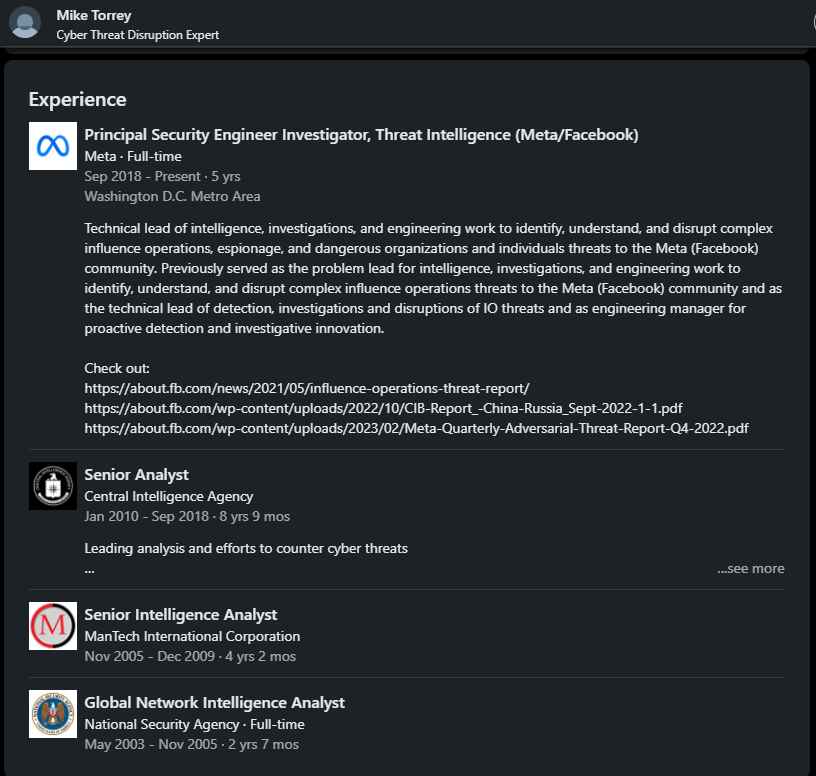Click the Global Network Intelligence Analyst title

pos(214,703)
